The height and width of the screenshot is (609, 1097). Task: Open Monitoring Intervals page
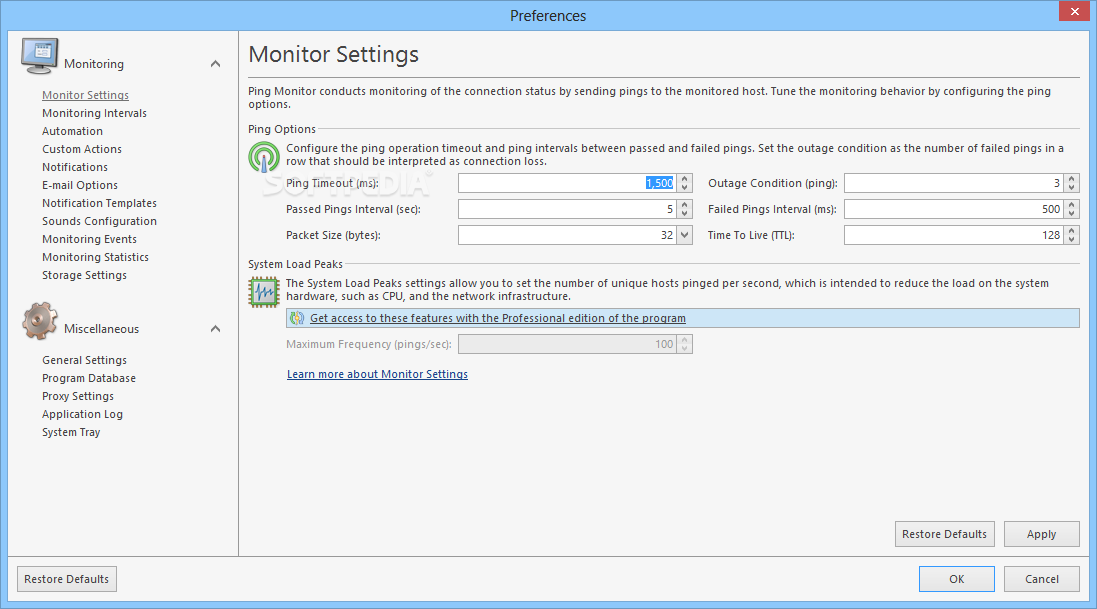pos(94,113)
